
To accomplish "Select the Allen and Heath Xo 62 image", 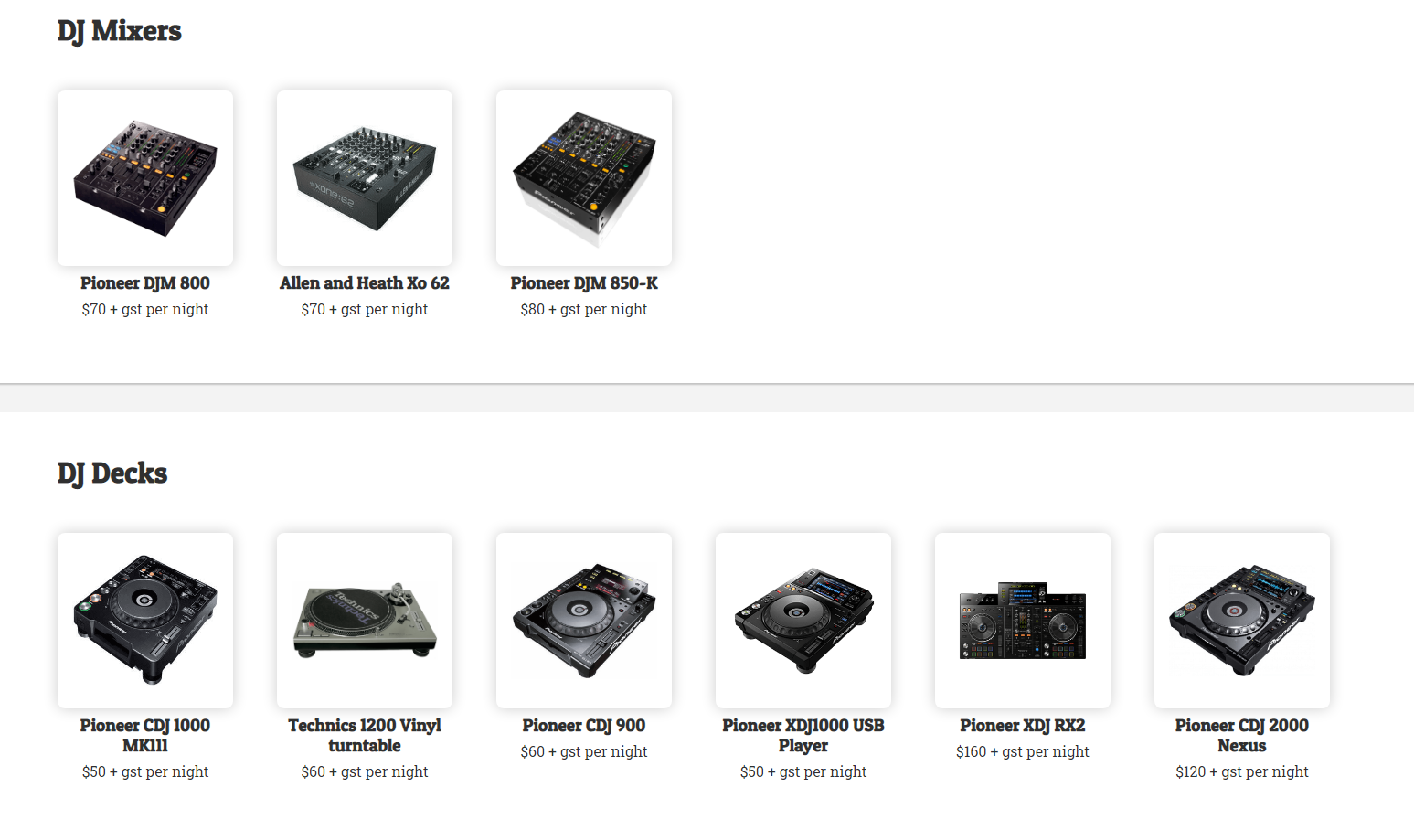I will pyautogui.click(x=365, y=178).
